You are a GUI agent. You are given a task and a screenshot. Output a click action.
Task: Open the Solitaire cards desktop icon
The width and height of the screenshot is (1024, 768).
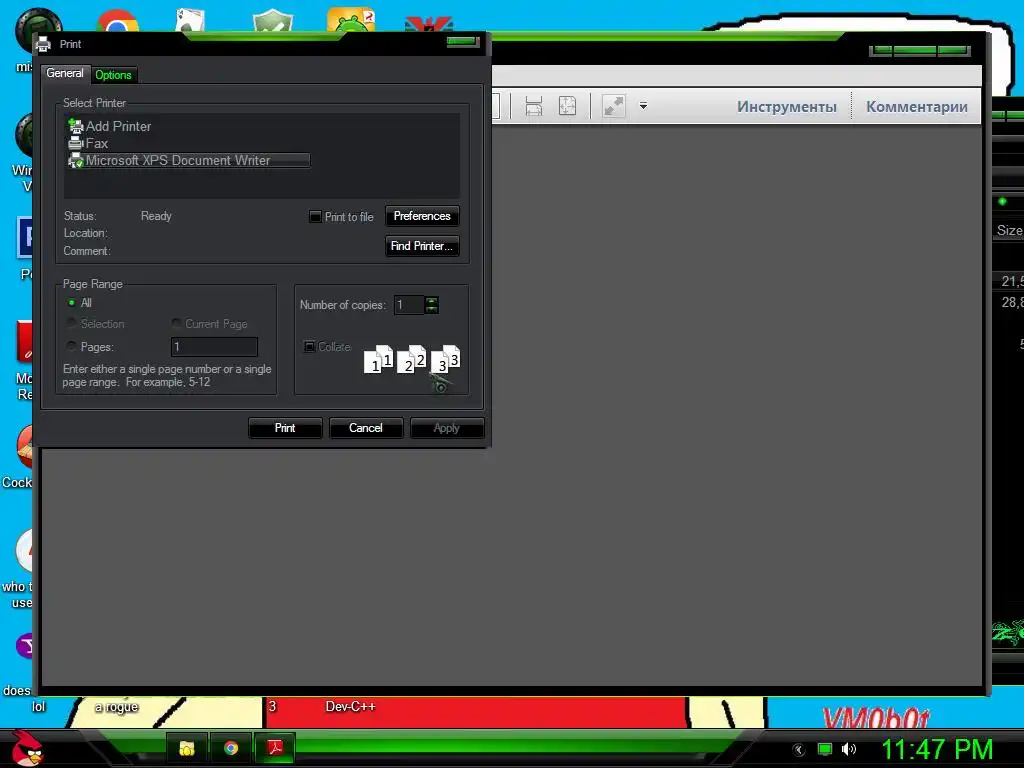[x=191, y=21]
